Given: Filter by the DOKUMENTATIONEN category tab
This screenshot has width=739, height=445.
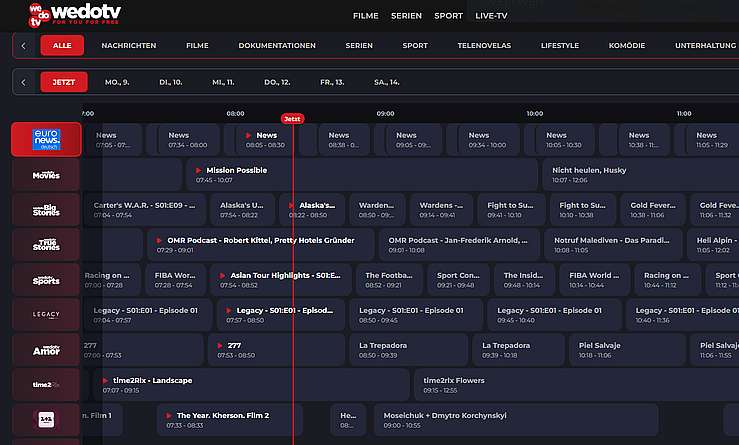Looking at the screenshot, I should click(x=277, y=46).
